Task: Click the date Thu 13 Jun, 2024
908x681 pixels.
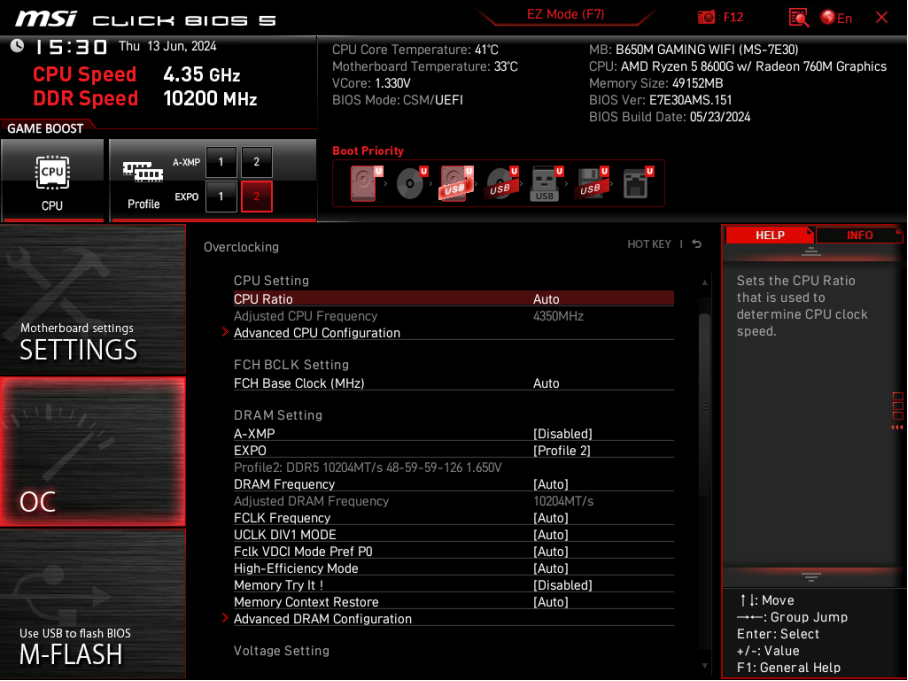Action: click(167, 46)
